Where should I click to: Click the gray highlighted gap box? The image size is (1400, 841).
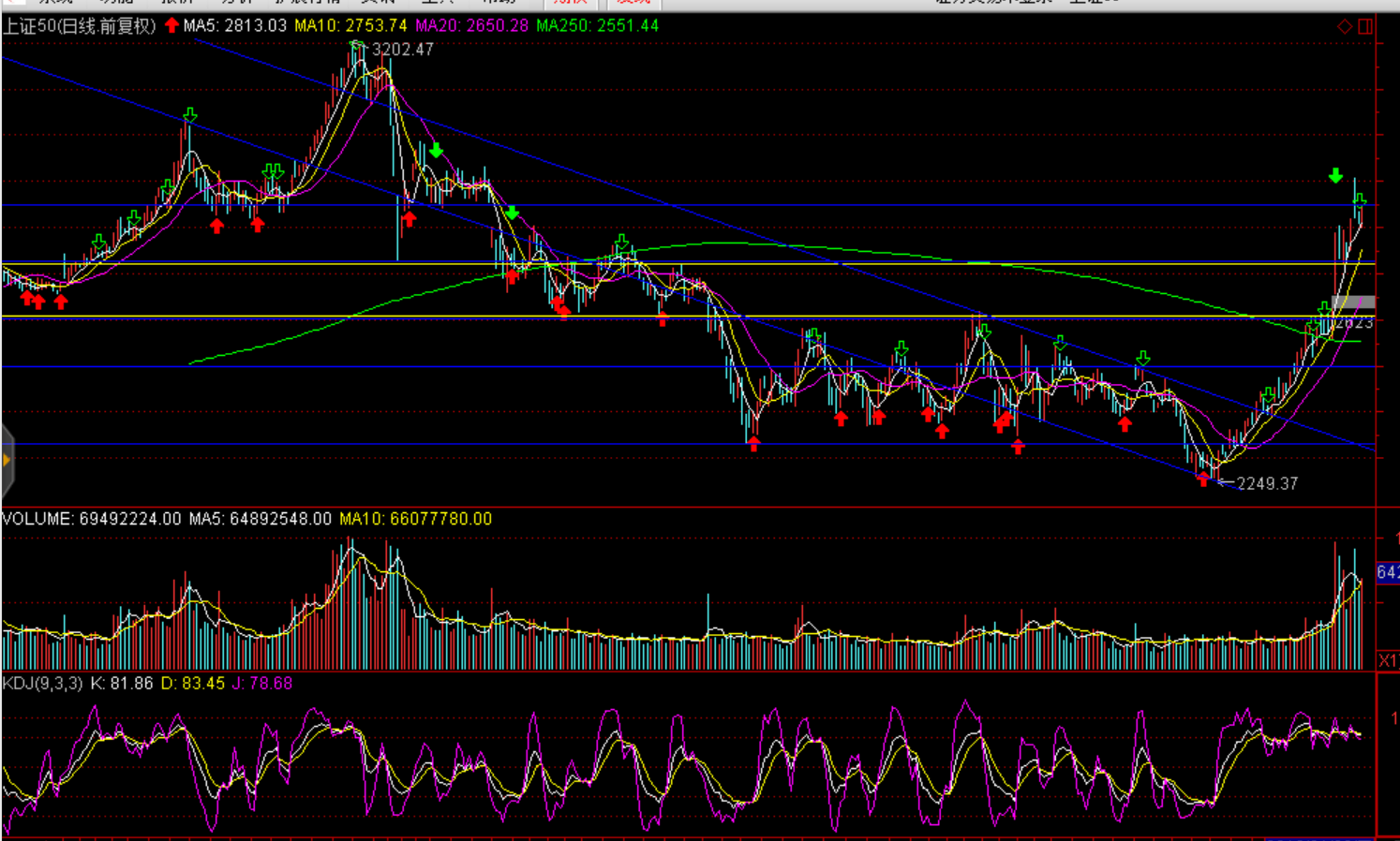click(x=1353, y=302)
